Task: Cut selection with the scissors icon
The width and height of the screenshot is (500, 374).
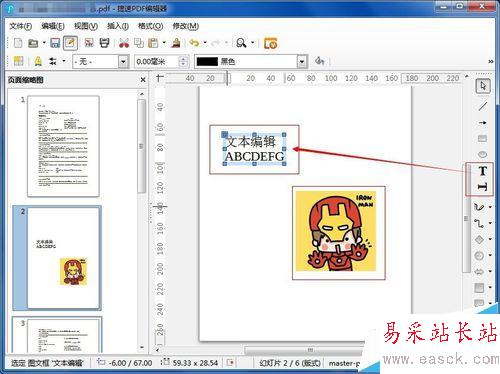Action: 124,43
